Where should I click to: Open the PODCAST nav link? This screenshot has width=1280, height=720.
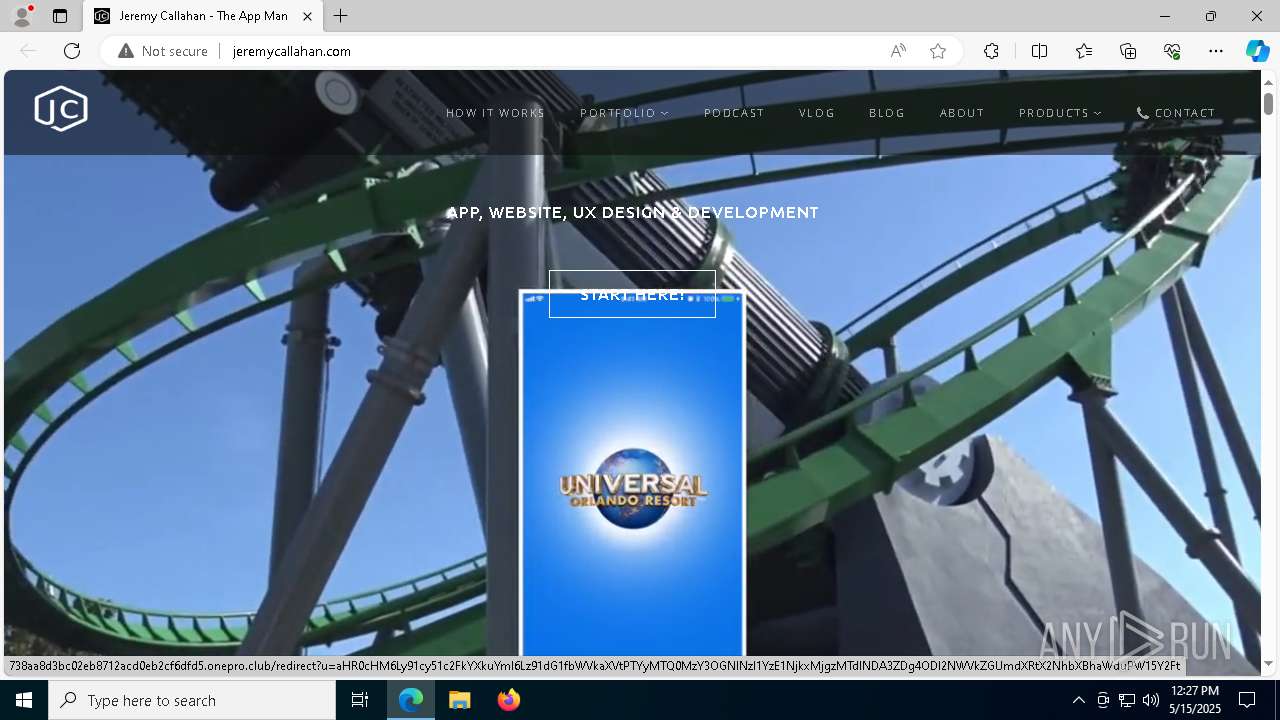(734, 113)
